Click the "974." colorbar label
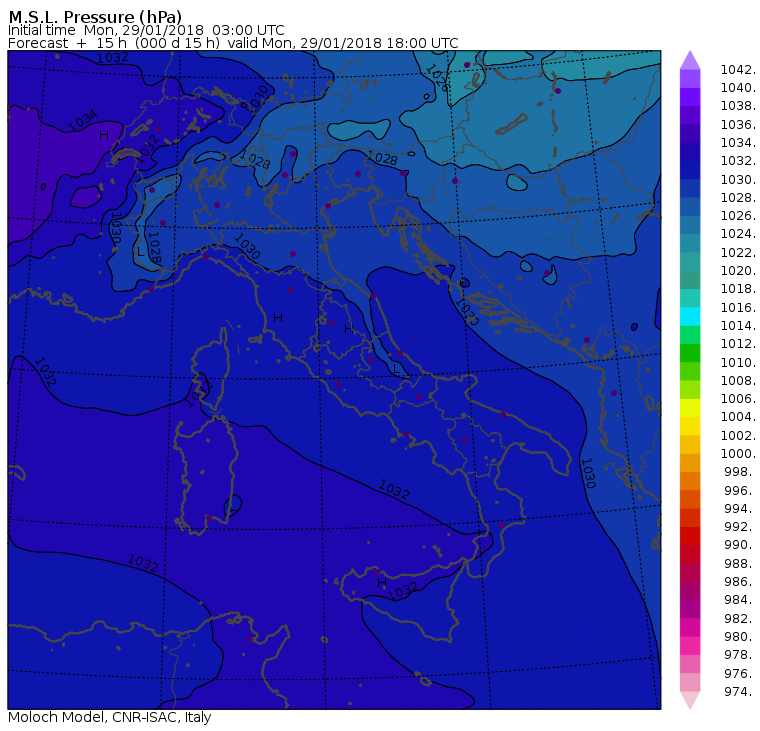The height and width of the screenshot is (731, 760). point(740,692)
